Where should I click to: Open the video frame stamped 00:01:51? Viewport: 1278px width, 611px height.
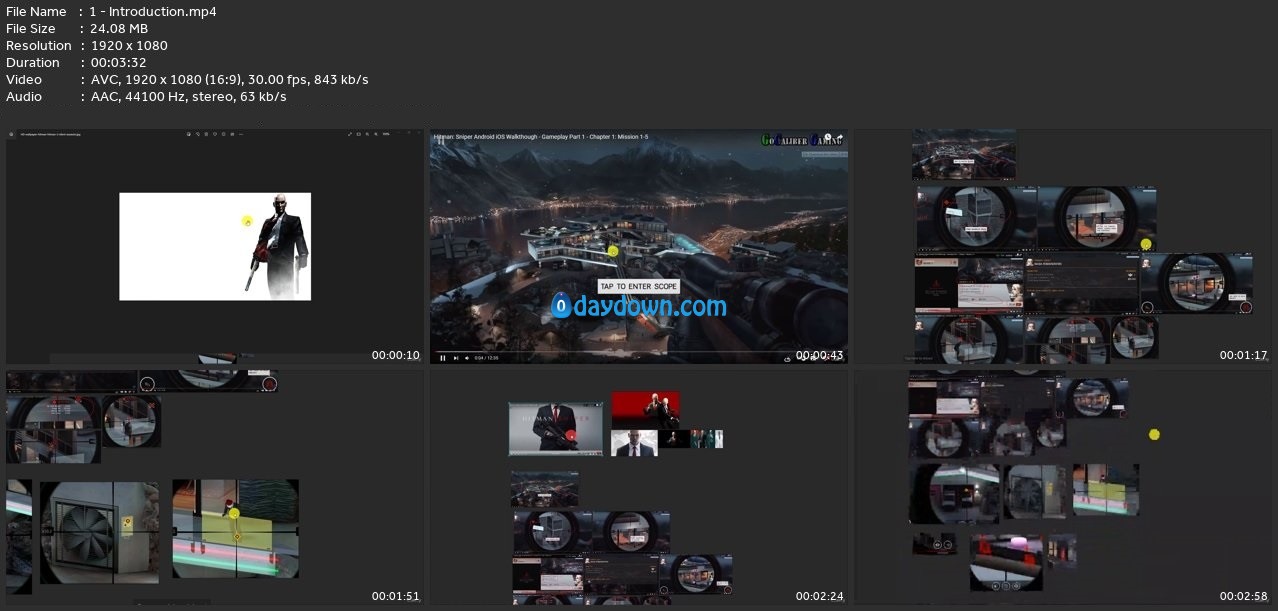215,487
